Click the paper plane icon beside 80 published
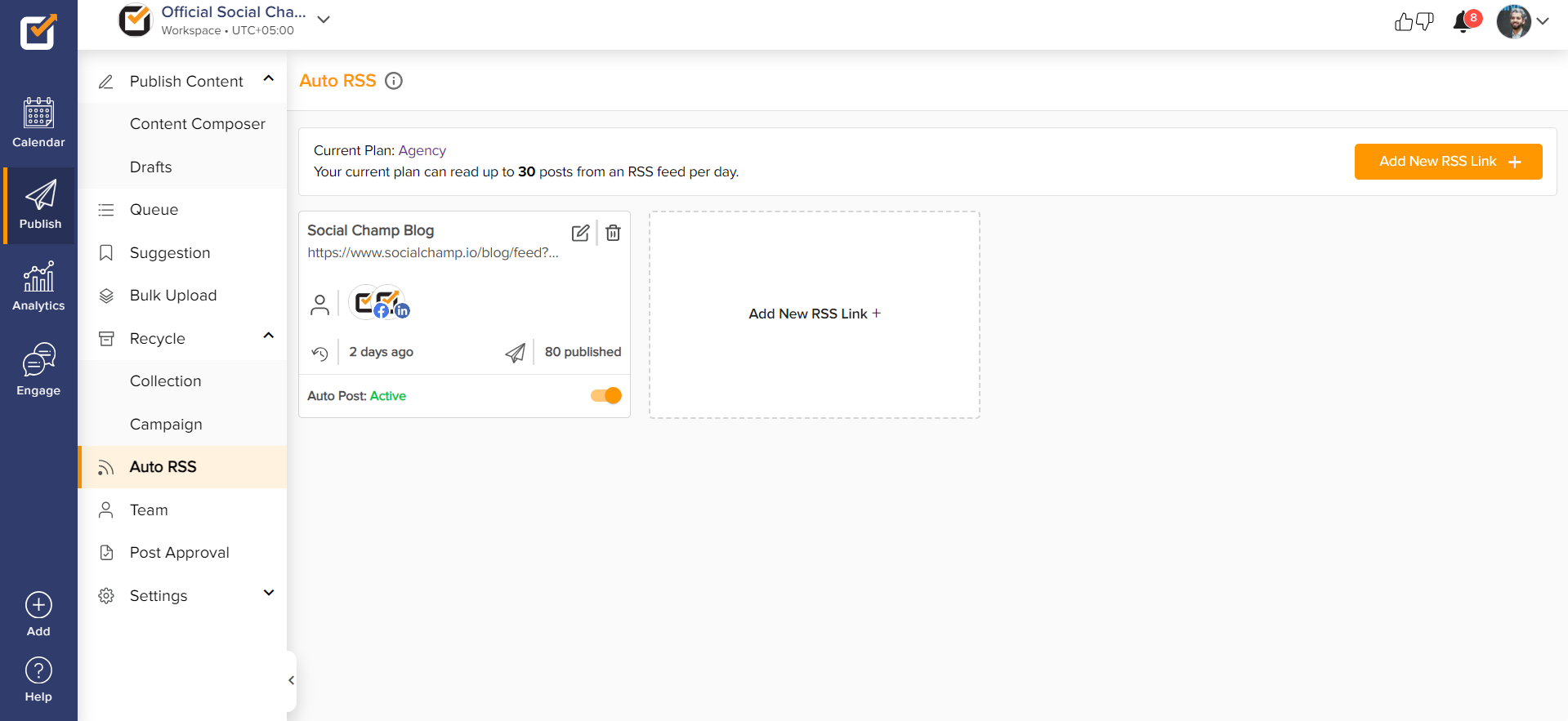Viewport: 1568px width, 721px height. coord(516,353)
